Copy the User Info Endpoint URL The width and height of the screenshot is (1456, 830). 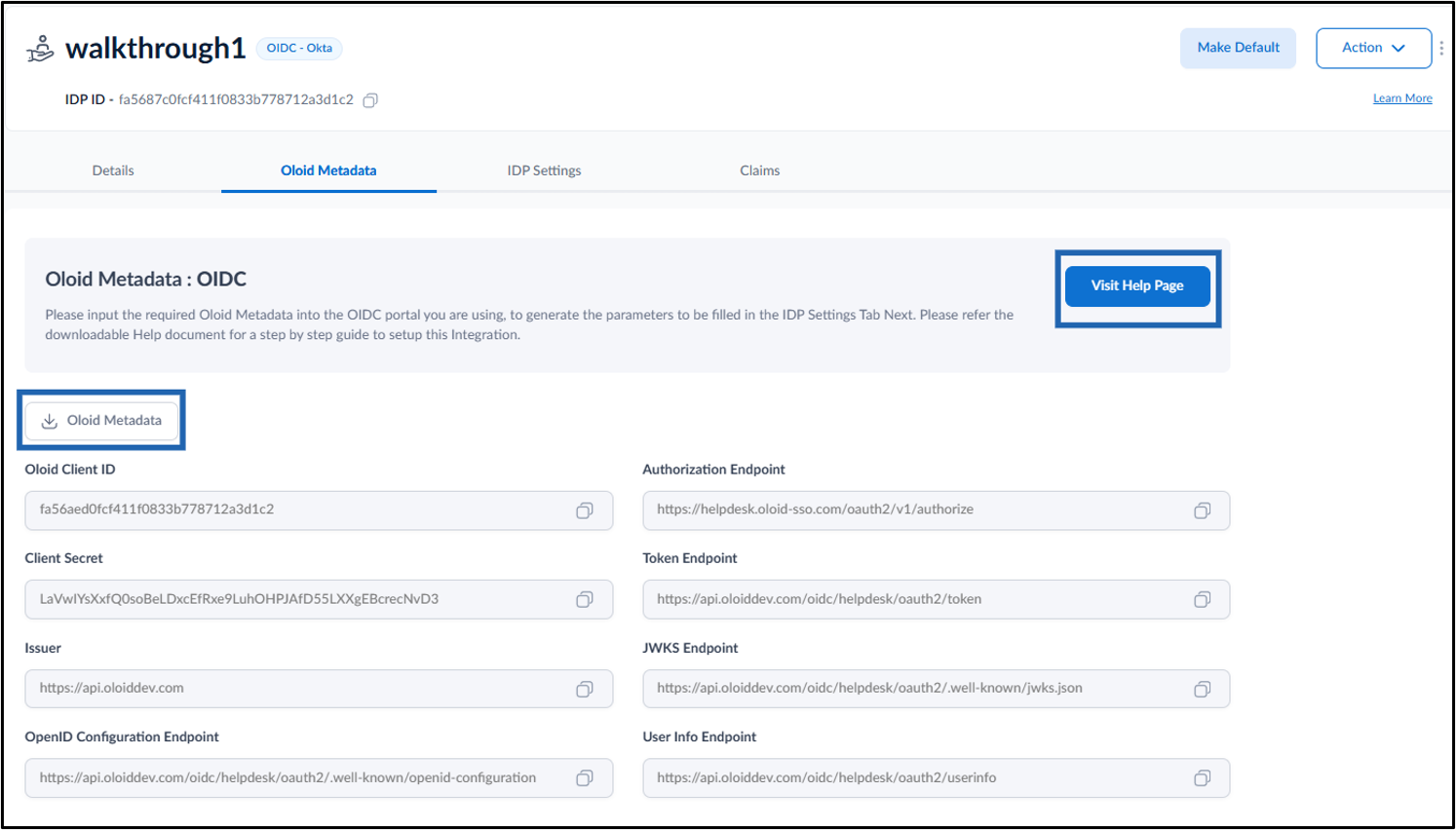1203,777
